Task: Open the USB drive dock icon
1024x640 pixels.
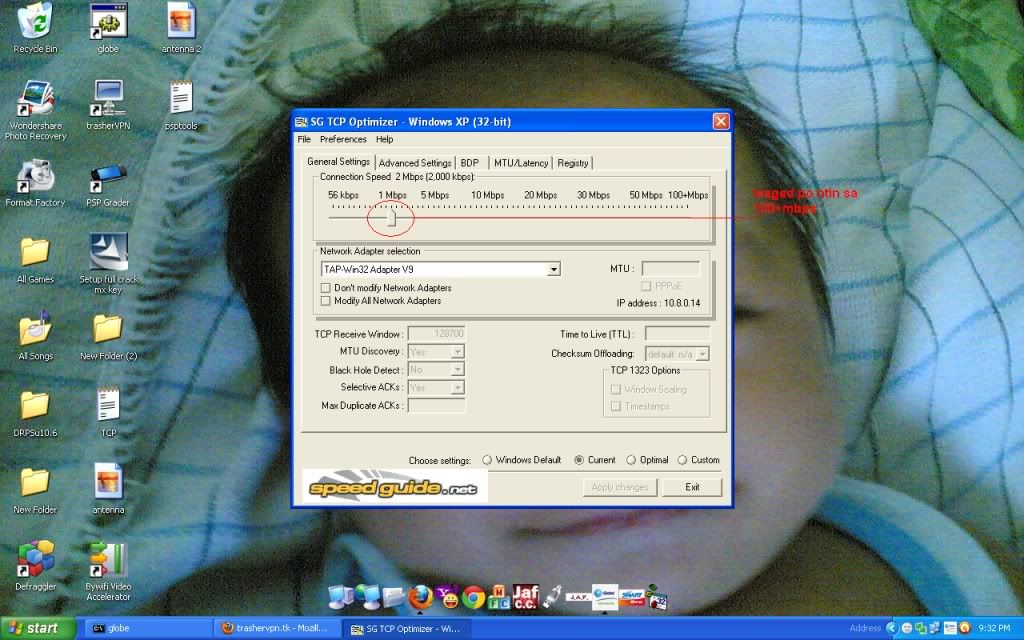Action: pyautogui.click(x=552, y=596)
